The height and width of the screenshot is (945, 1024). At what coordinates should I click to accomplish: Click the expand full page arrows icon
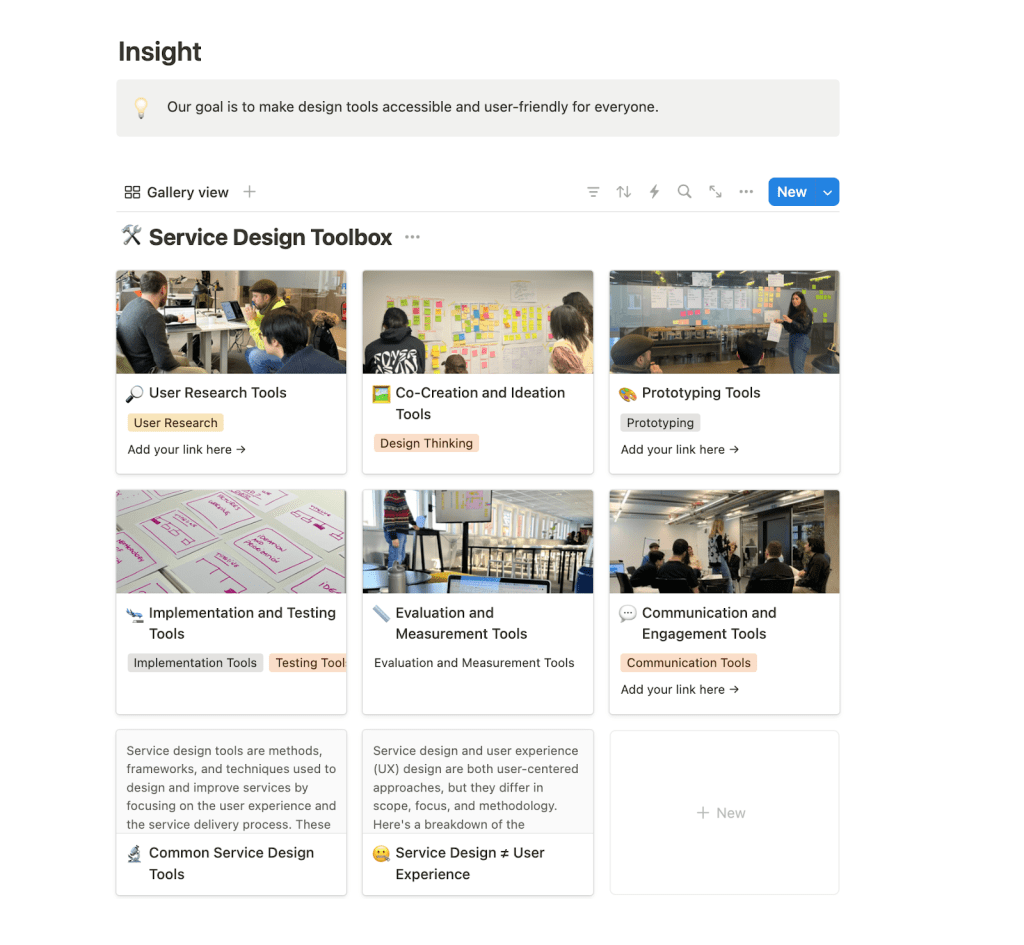tap(716, 192)
